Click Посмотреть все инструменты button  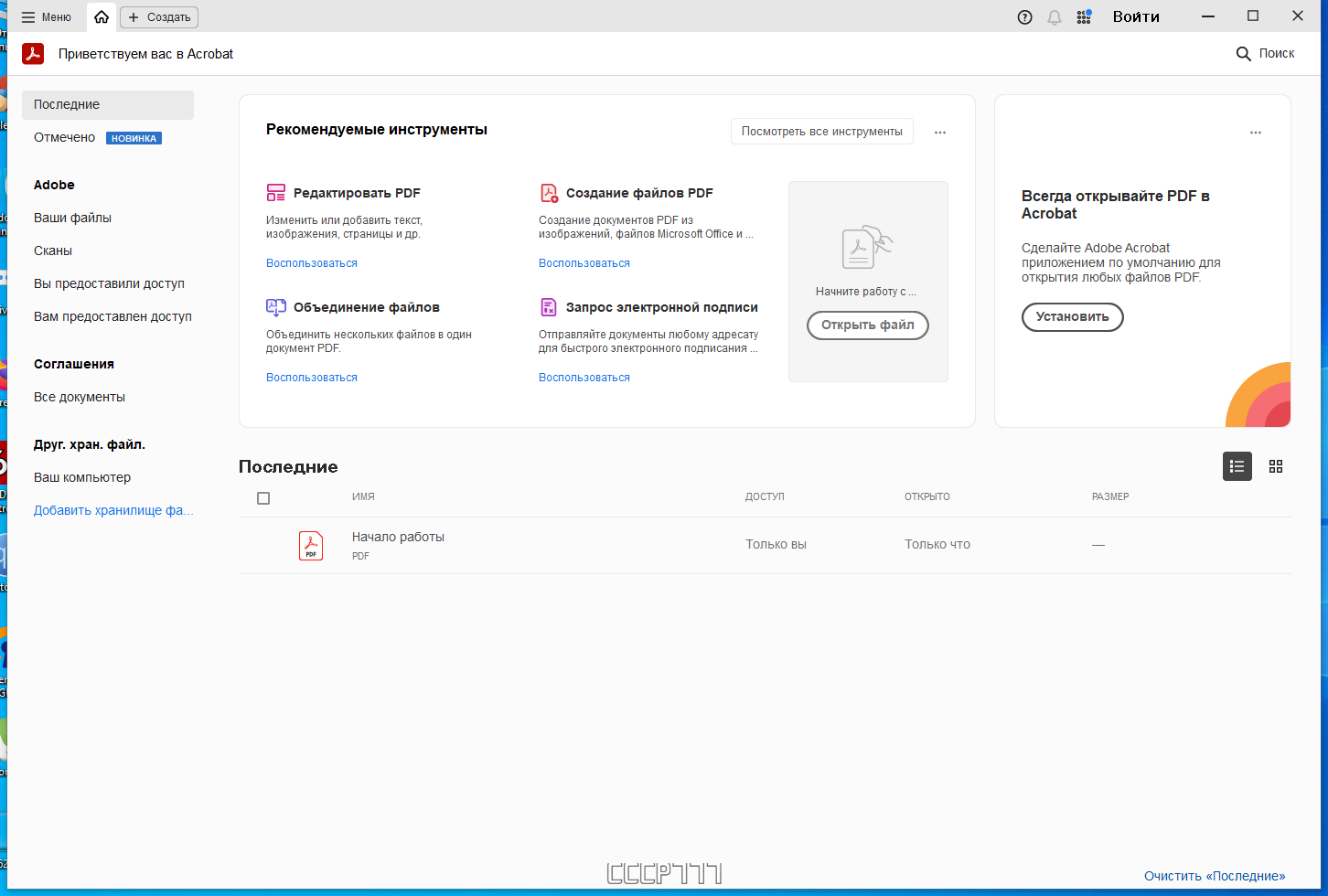[821, 132]
